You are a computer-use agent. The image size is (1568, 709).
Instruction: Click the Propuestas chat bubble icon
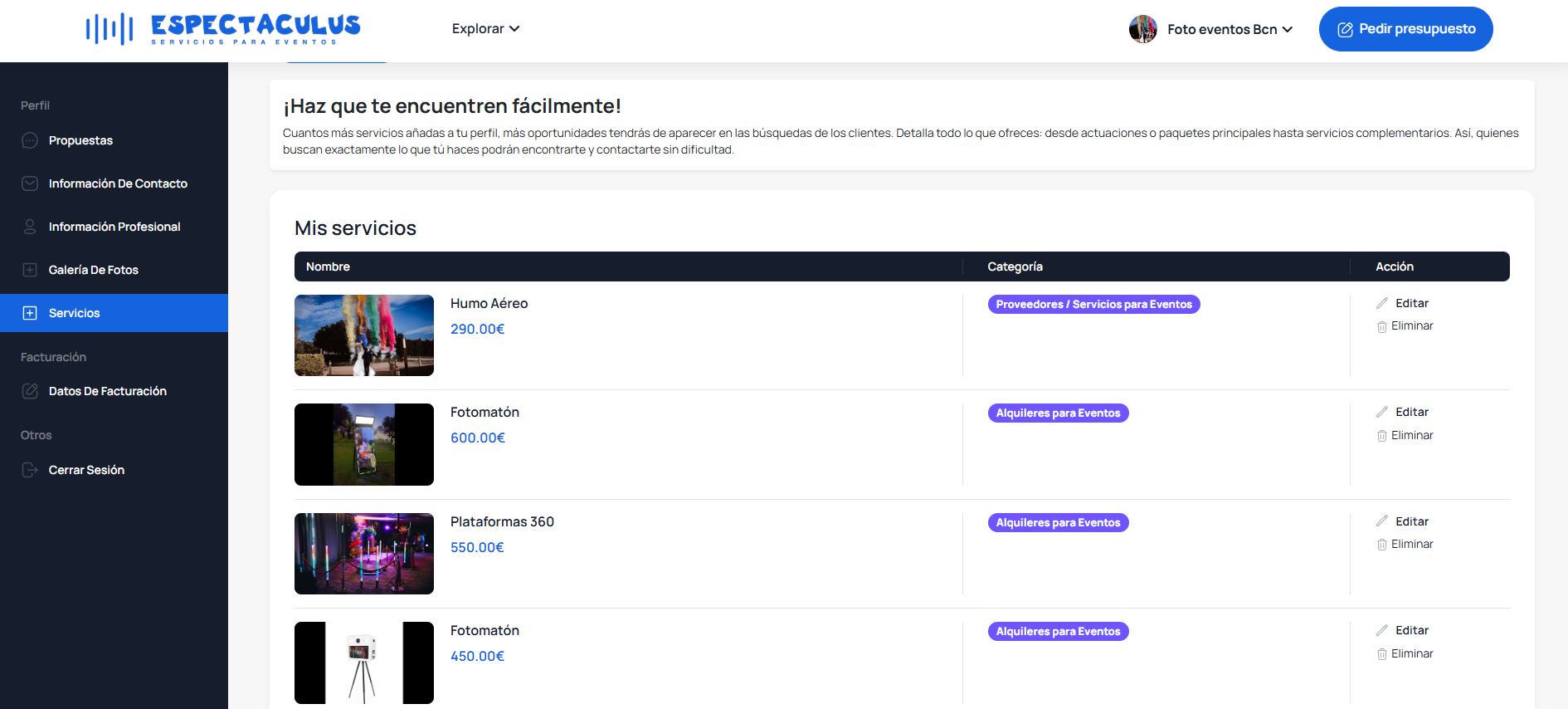pyautogui.click(x=30, y=140)
